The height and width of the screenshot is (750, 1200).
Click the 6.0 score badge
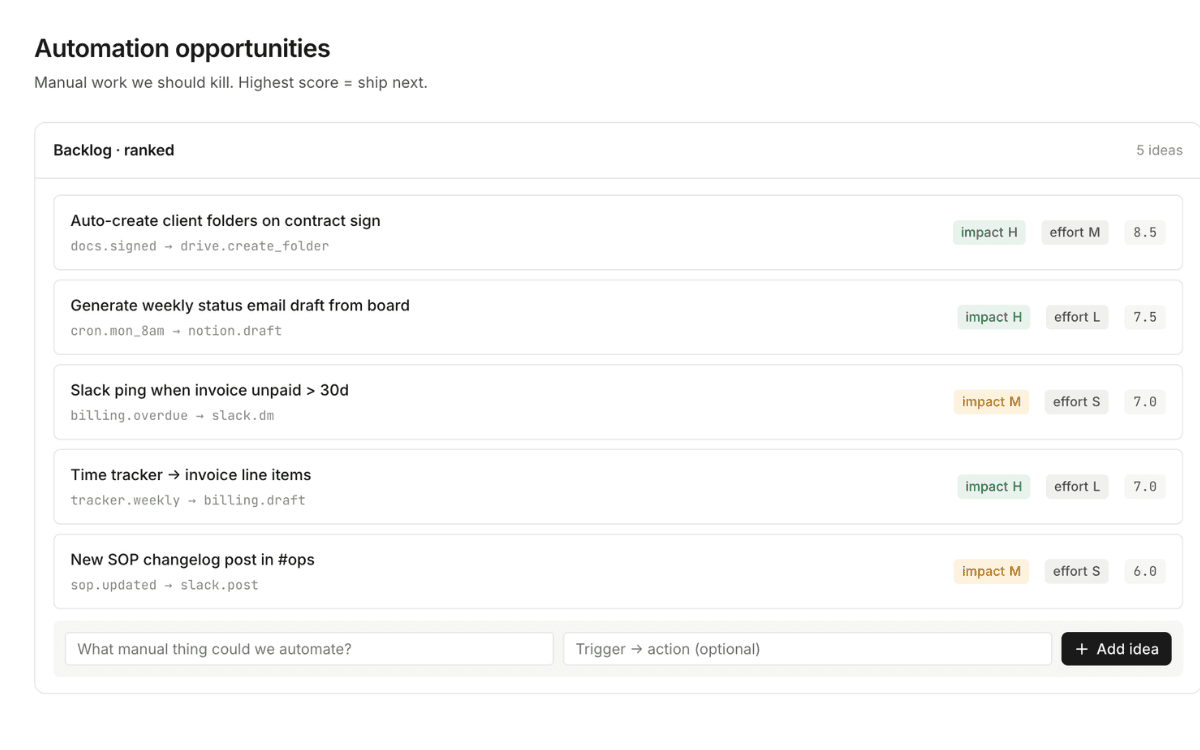tap(1145, 572)
